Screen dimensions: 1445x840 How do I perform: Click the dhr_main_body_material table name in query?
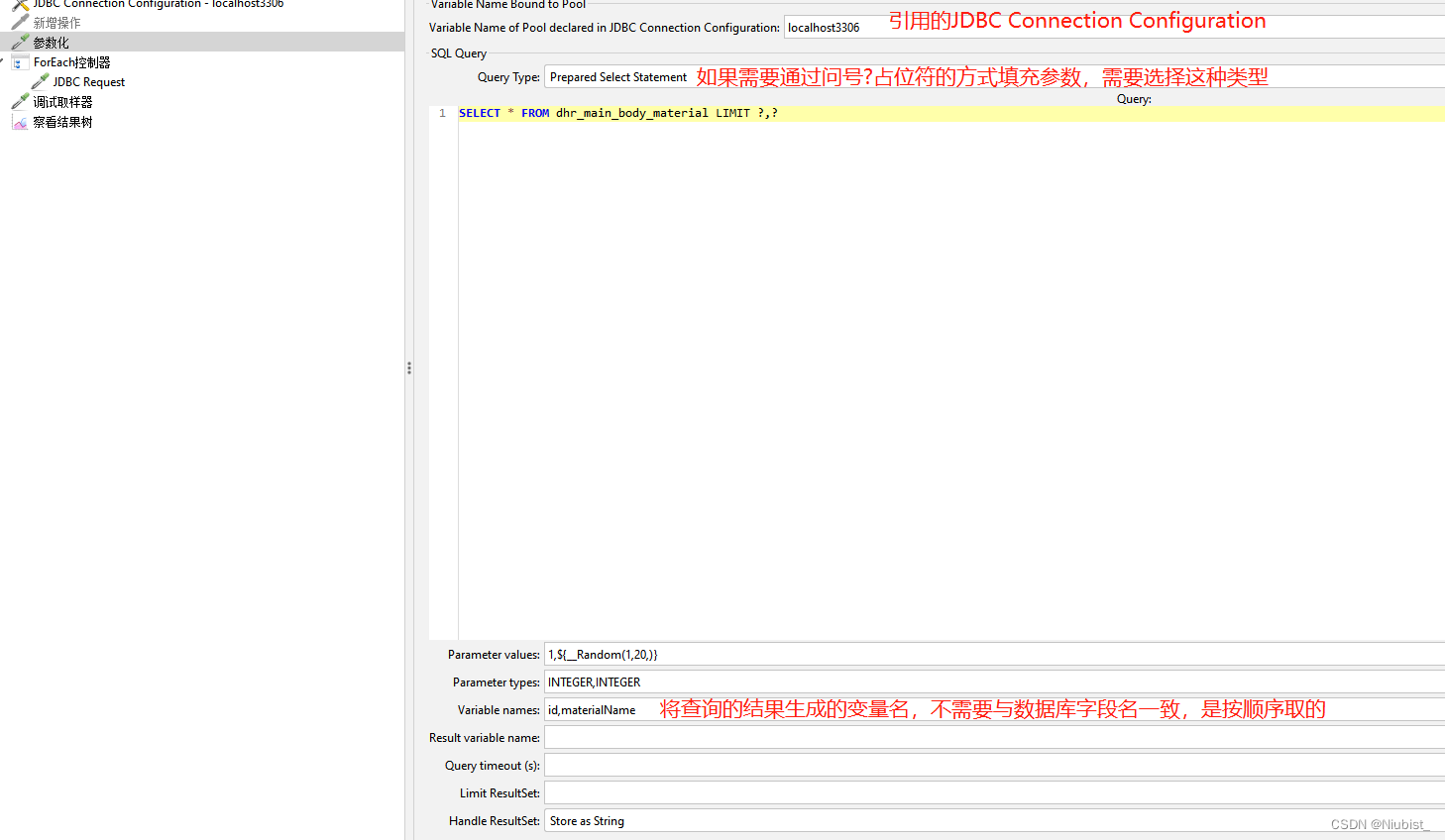(632, 114)
